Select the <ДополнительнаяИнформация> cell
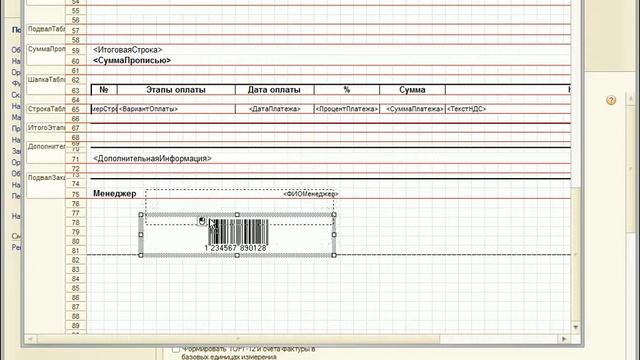The image size is (640, 360). click(x=152, y=158)
